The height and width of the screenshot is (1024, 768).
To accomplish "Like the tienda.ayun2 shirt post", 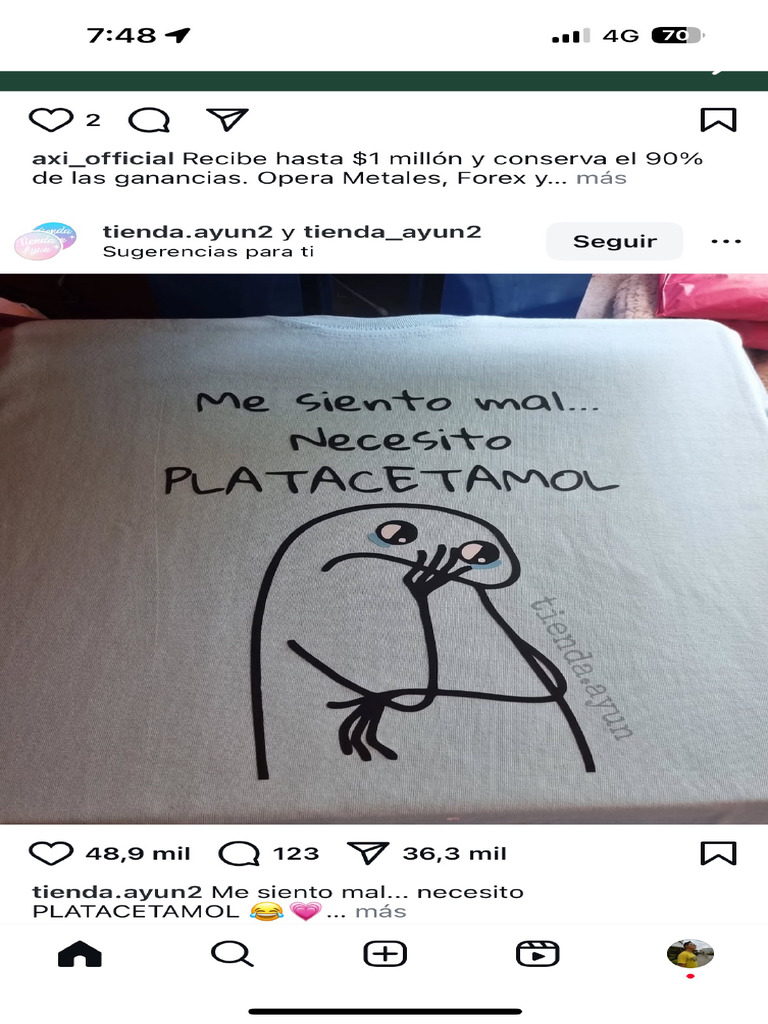I will [51, 854].
